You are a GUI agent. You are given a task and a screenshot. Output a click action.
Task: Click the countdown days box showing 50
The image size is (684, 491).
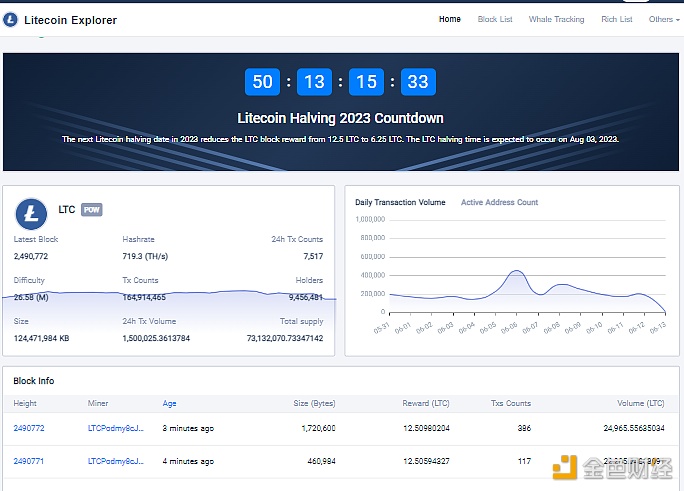[262, 82]
